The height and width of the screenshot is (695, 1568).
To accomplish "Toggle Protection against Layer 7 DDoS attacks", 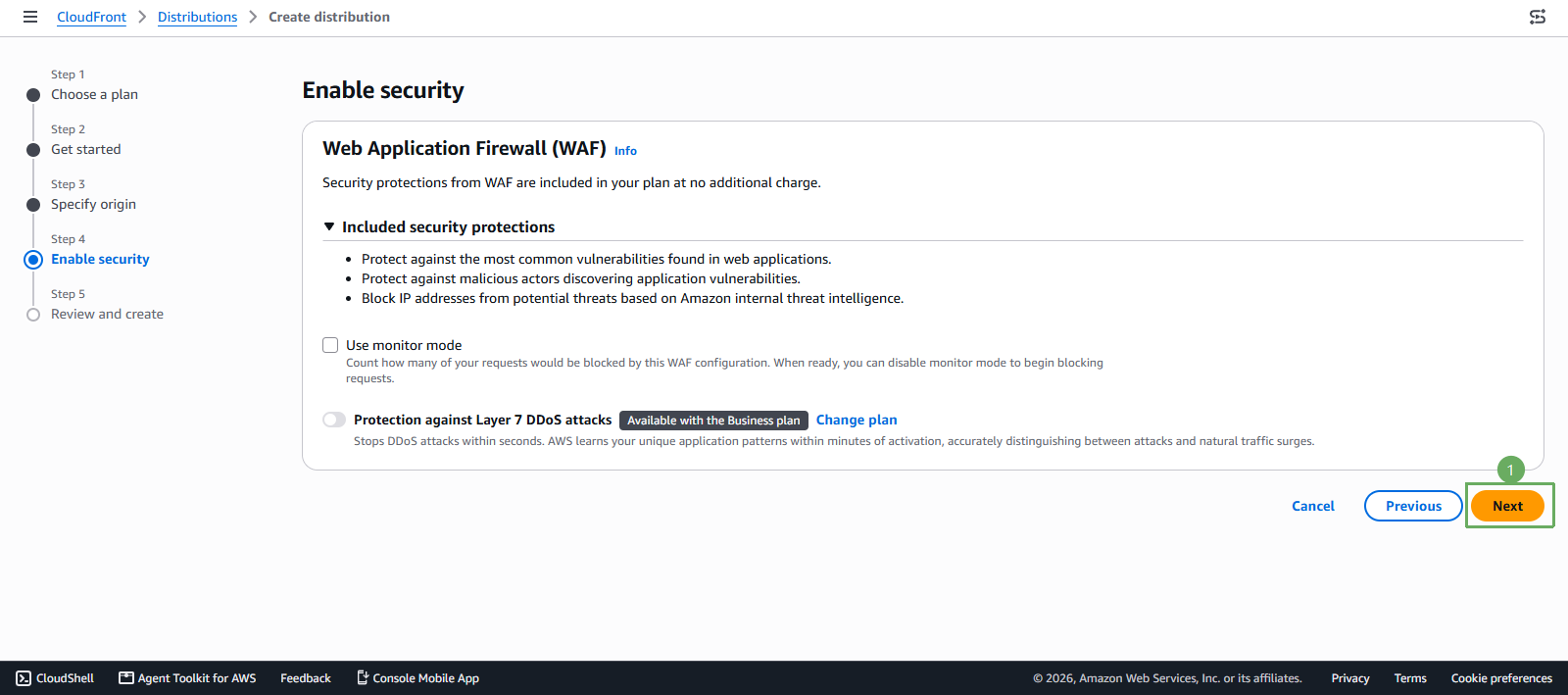I will [334, 420].
